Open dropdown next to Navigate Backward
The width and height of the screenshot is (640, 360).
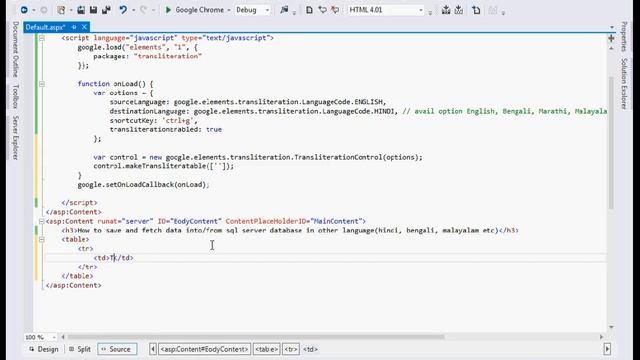(33, 10)
